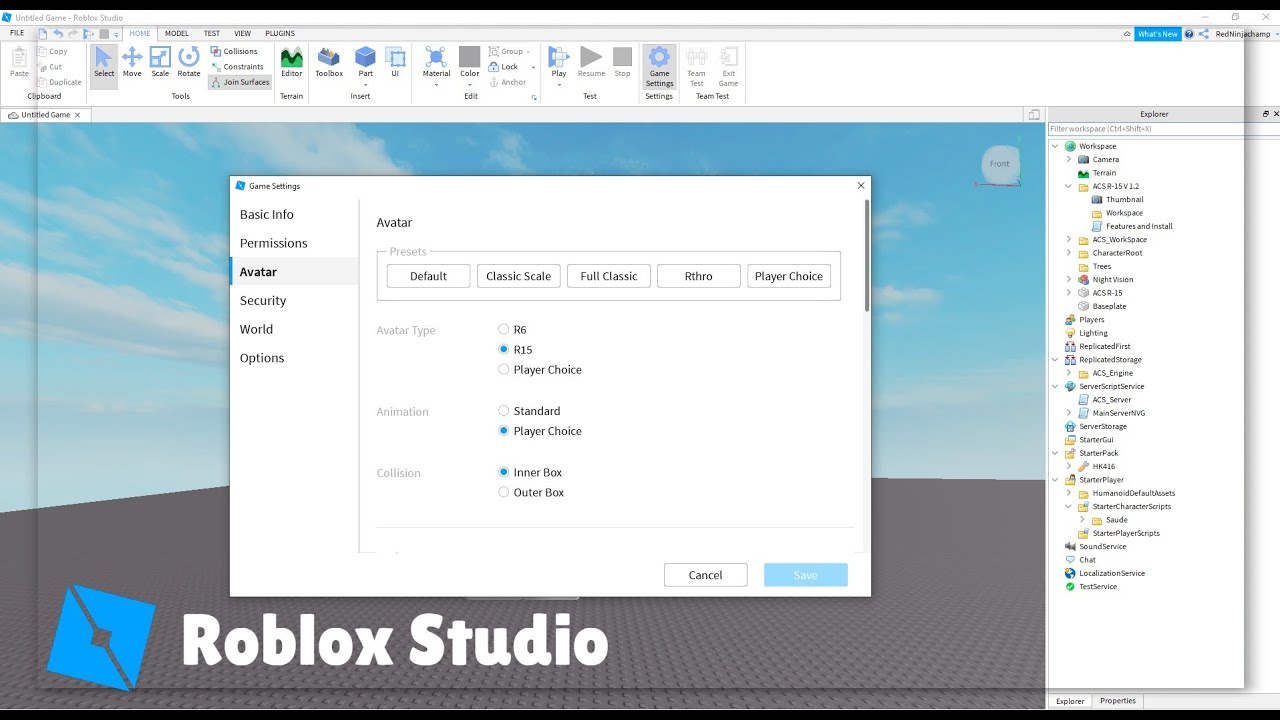Click the Lock tool
This screenshot has height=720, width=1280.
[504, 67]
